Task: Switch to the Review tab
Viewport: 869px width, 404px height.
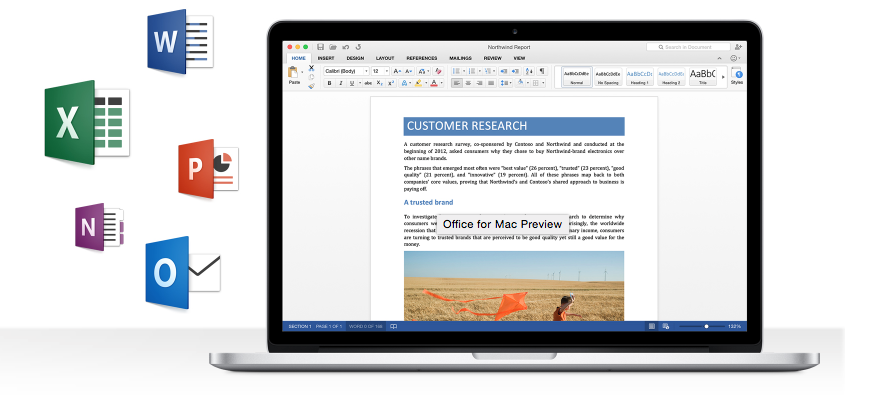Action: pyautogui.click(x=493, y=58)
